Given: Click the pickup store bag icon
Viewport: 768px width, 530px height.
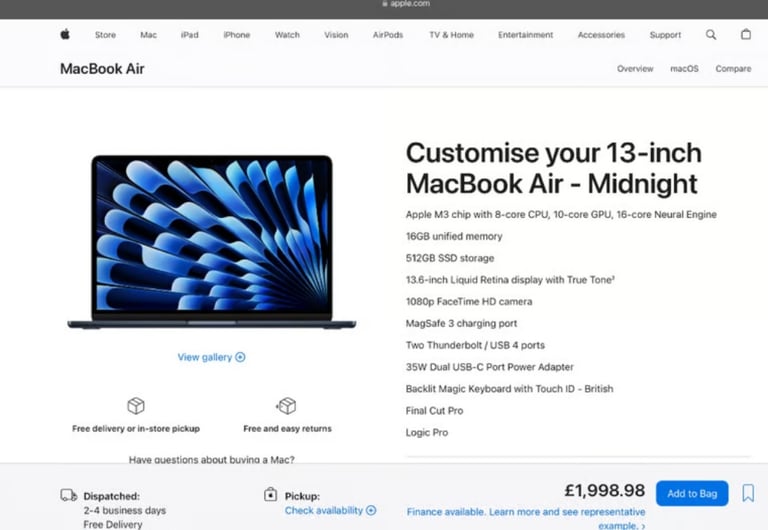Looking at the screenshot, I should click(x=270, y=494).
